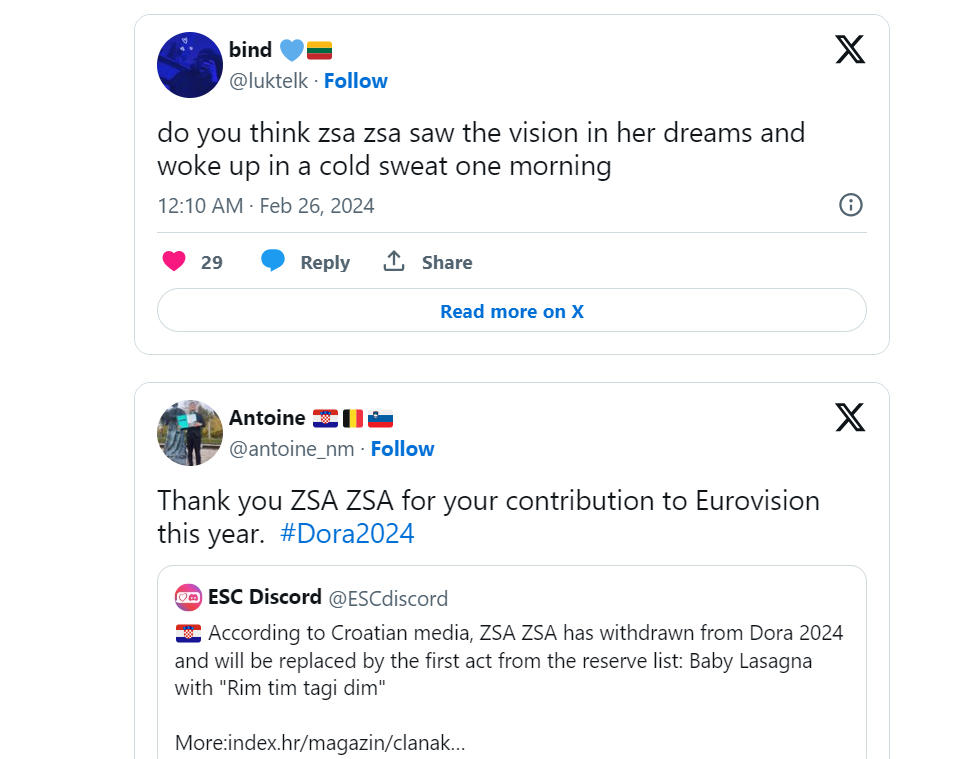958x759 pixels.
Task: Open the tweet info circle icon
Action: [850, 205]
